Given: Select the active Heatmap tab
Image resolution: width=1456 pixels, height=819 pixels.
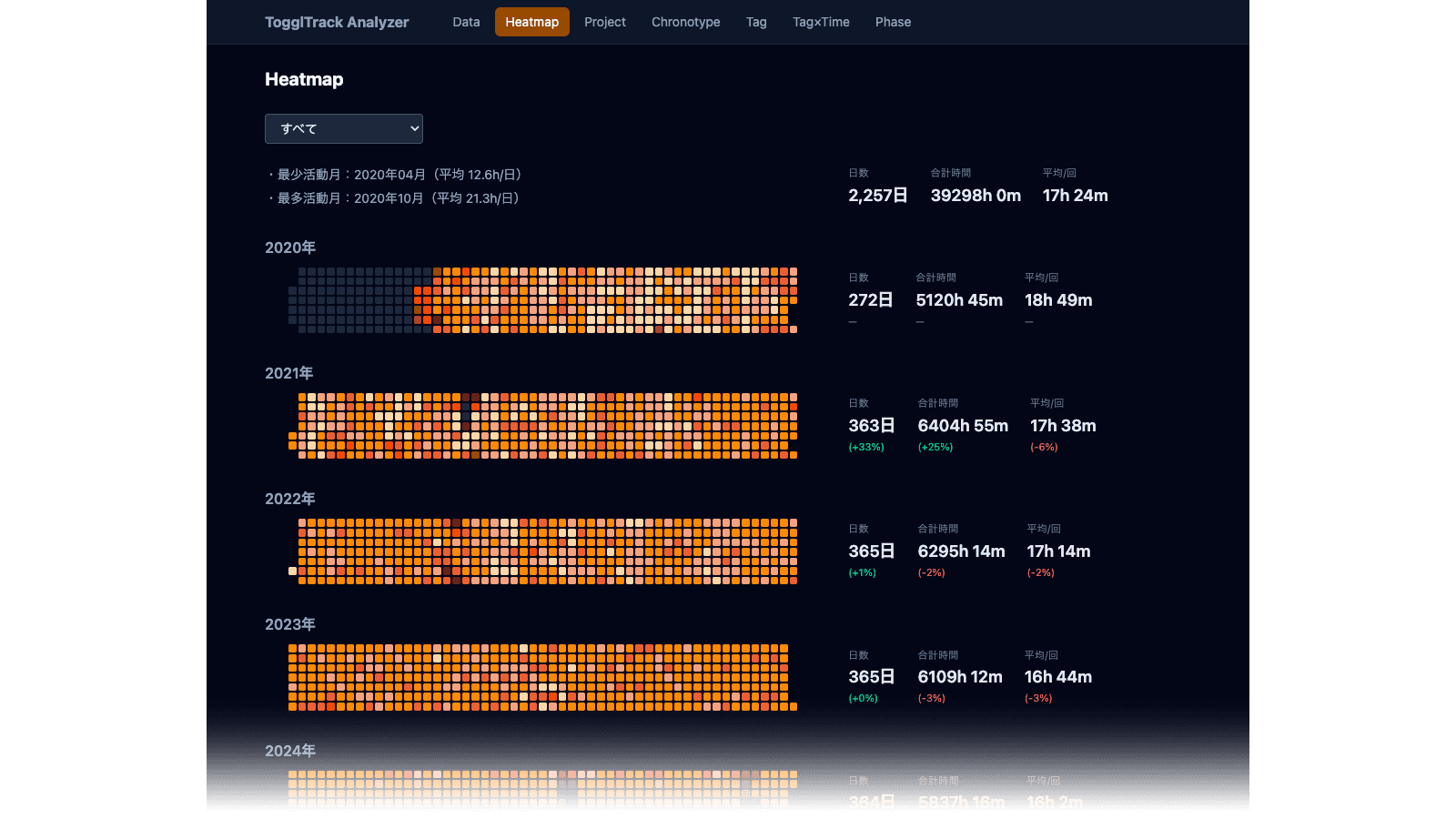Looking at the screenshot, I should tap(532, 22).
